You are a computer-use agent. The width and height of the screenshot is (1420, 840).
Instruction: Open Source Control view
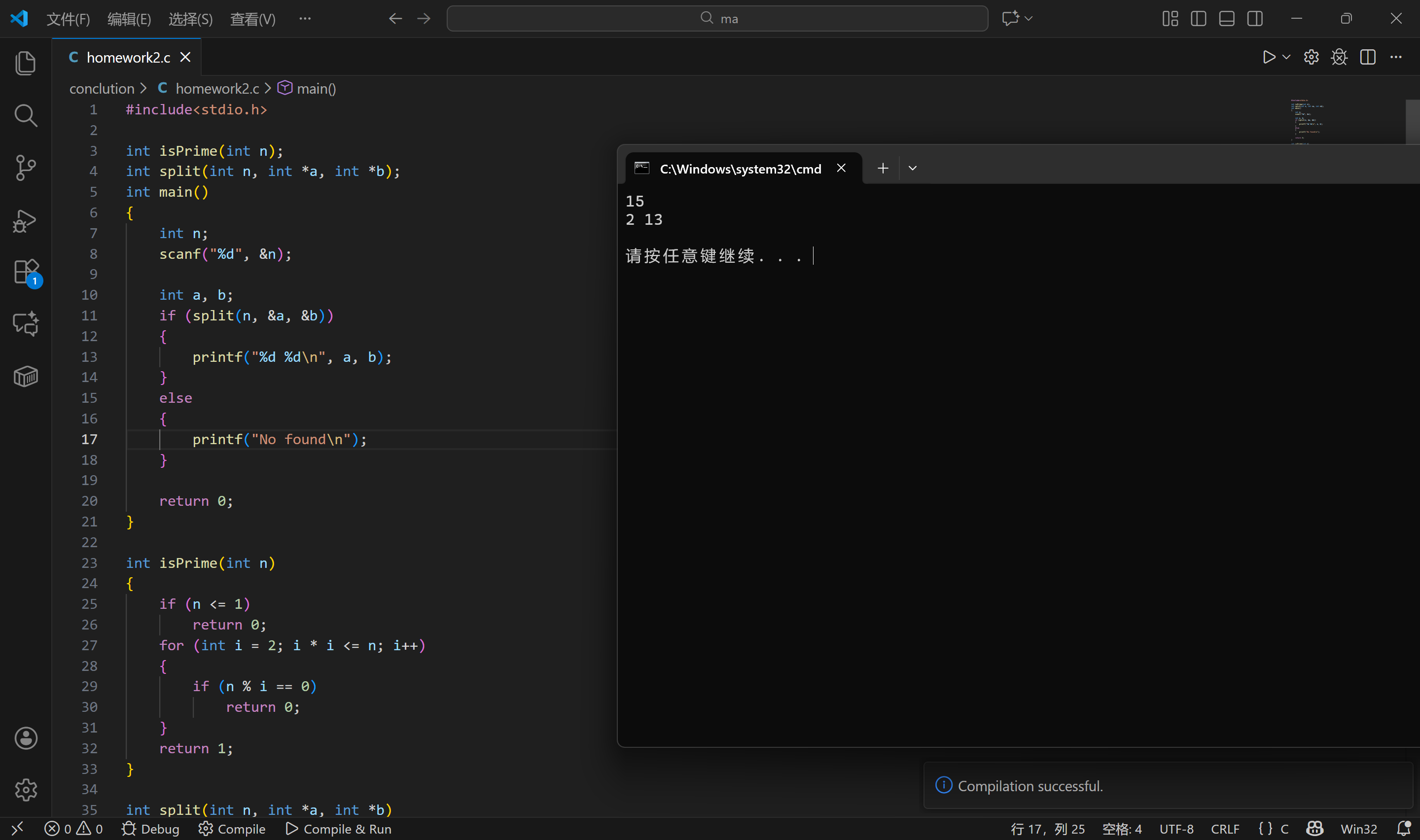pos(26,168)
